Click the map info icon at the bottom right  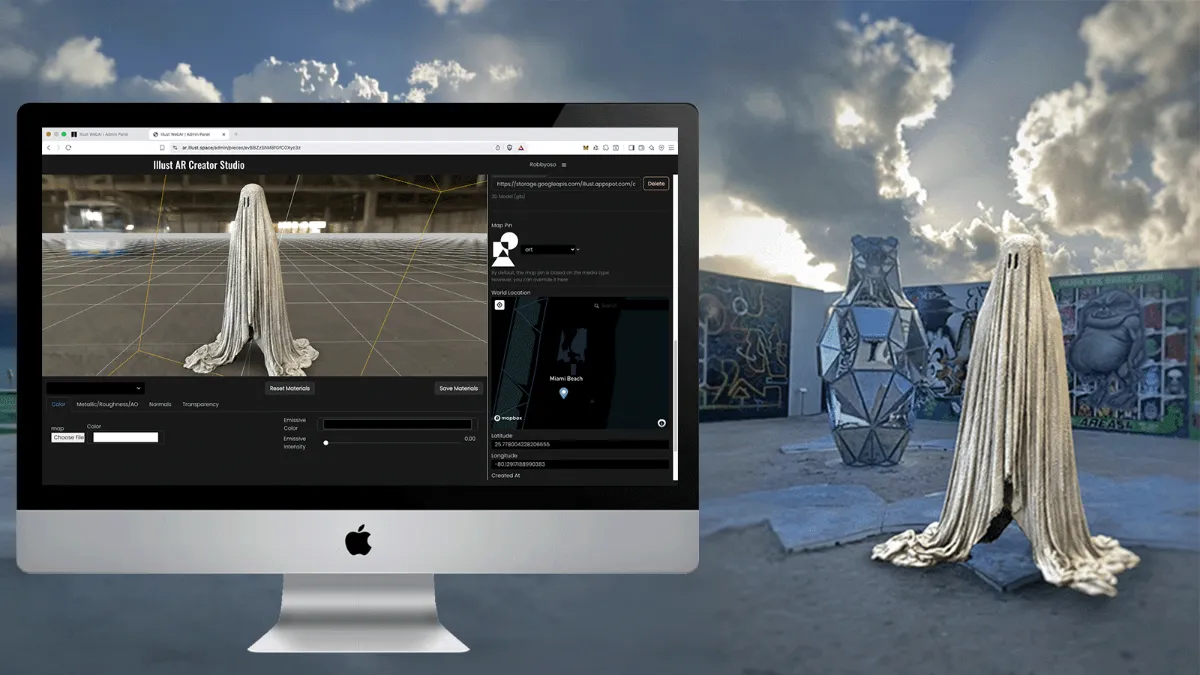click(x=662, y=423)
